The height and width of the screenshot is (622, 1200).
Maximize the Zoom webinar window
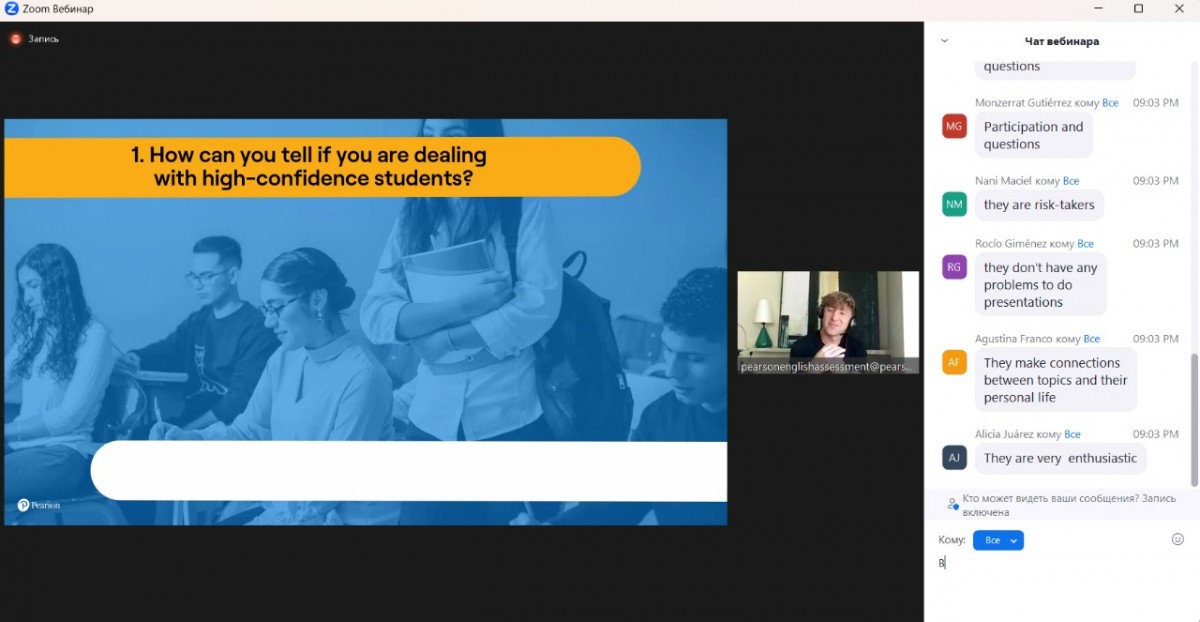[x=1138, y=9]
